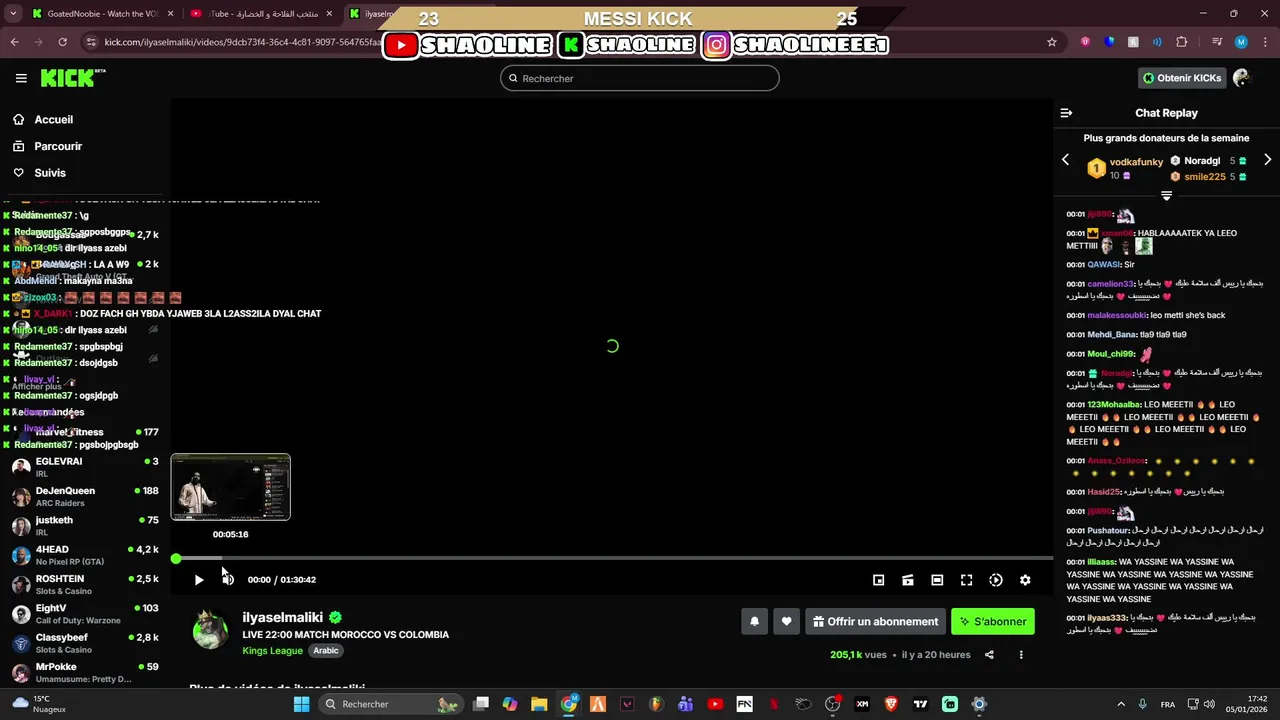Open EightV channel in sidebar
The height and width of the screenshot is (720, 1280).
[x=85, y=614]
